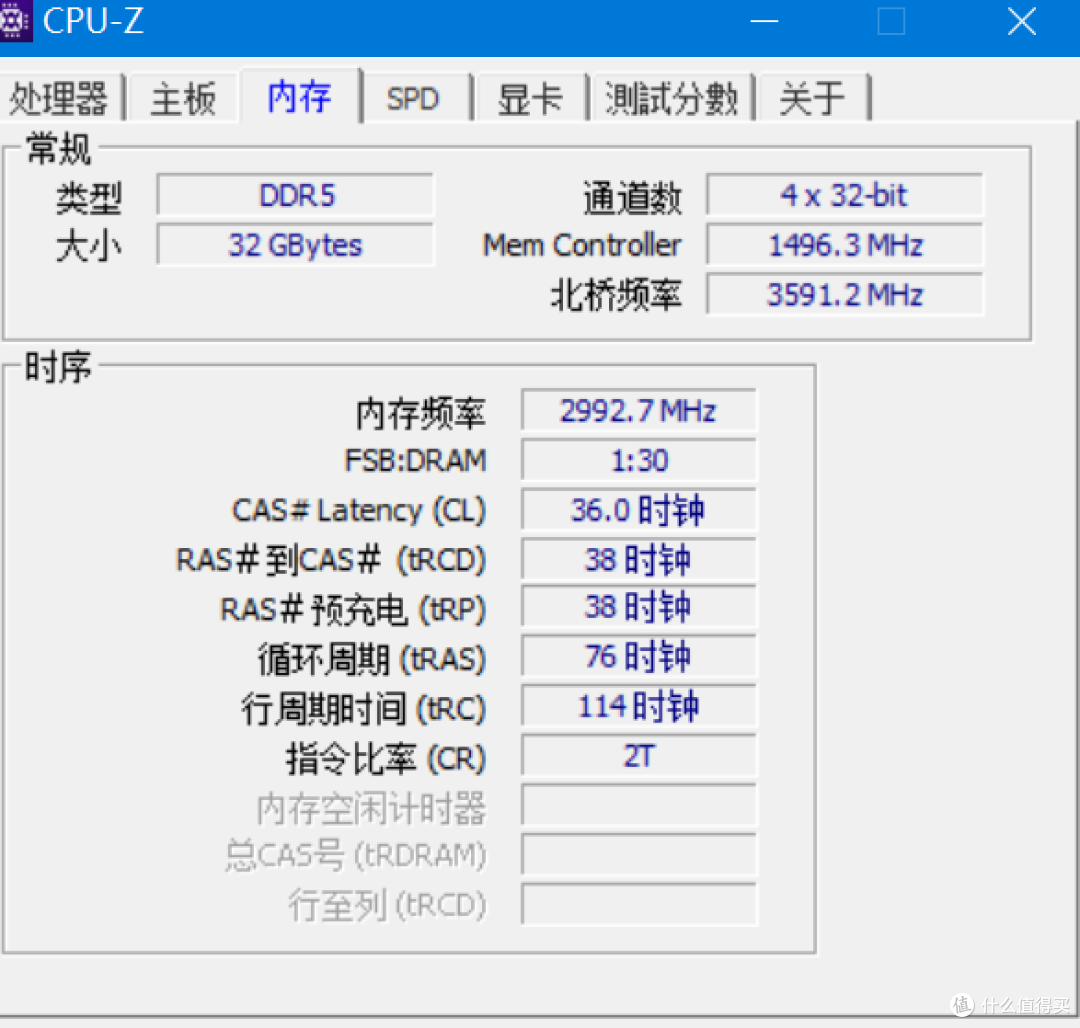Viewport: 1080px width, 1028px height.
Task: Click the 循环周期 (tRAS) label
Action: pos(372,659)
